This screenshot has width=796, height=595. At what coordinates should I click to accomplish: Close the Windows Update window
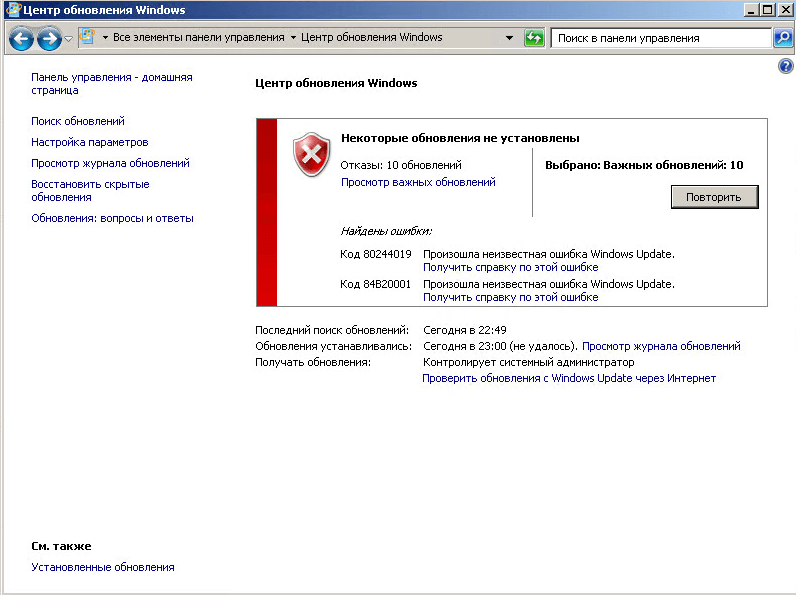(785, 10)
